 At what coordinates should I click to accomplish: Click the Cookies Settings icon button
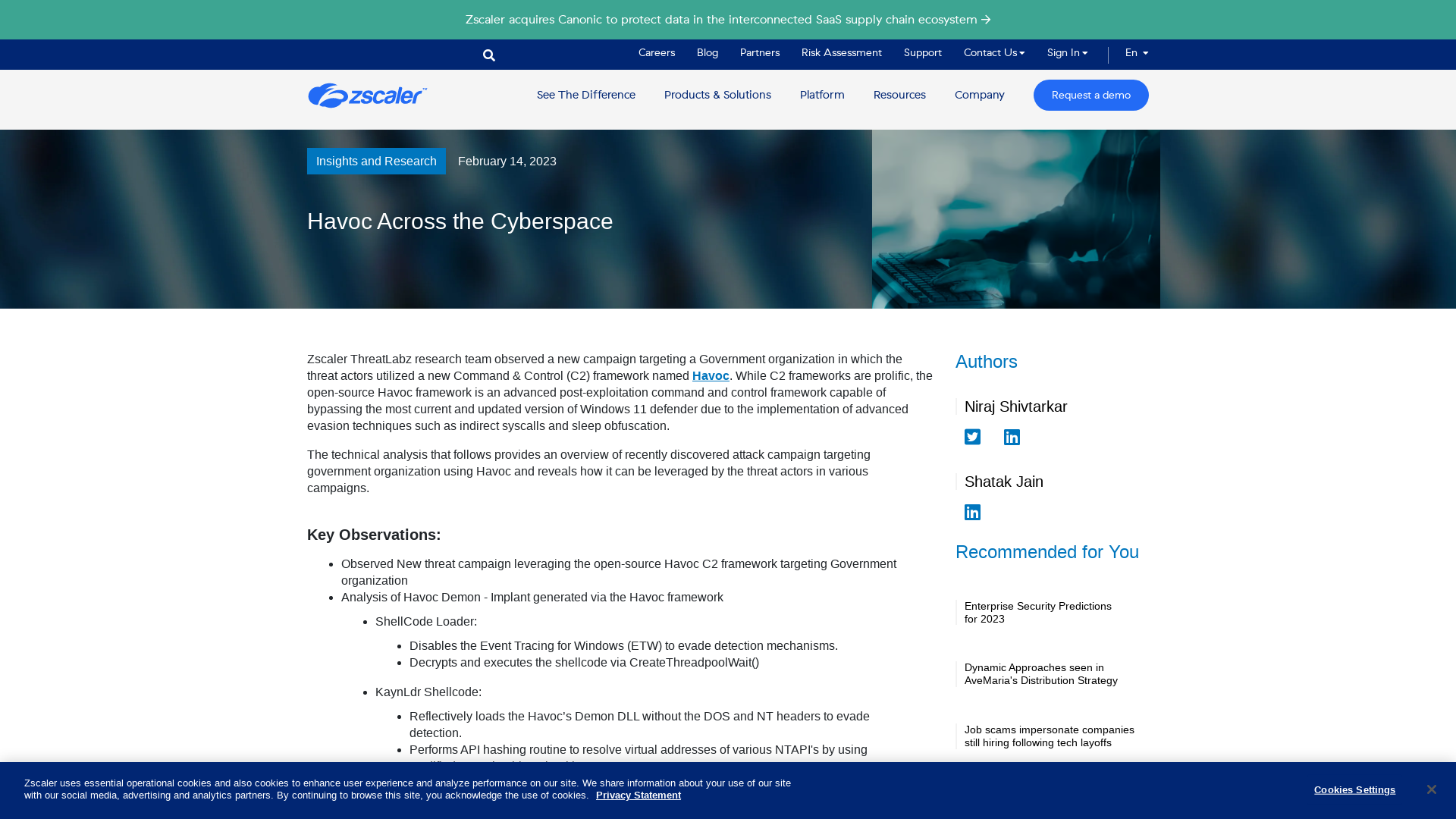(x=1354, y=790)
